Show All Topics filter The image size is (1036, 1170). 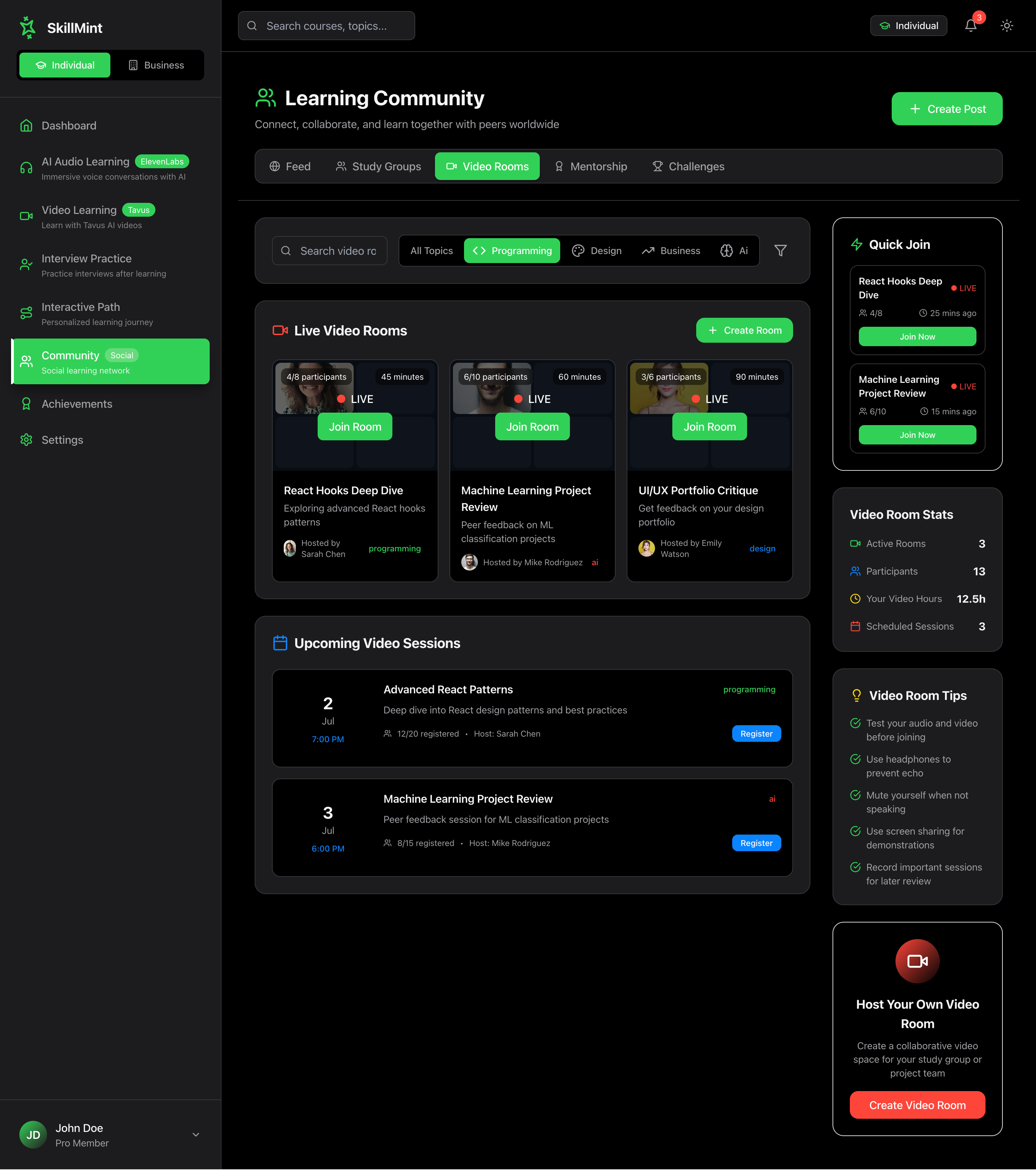[431, 251]
